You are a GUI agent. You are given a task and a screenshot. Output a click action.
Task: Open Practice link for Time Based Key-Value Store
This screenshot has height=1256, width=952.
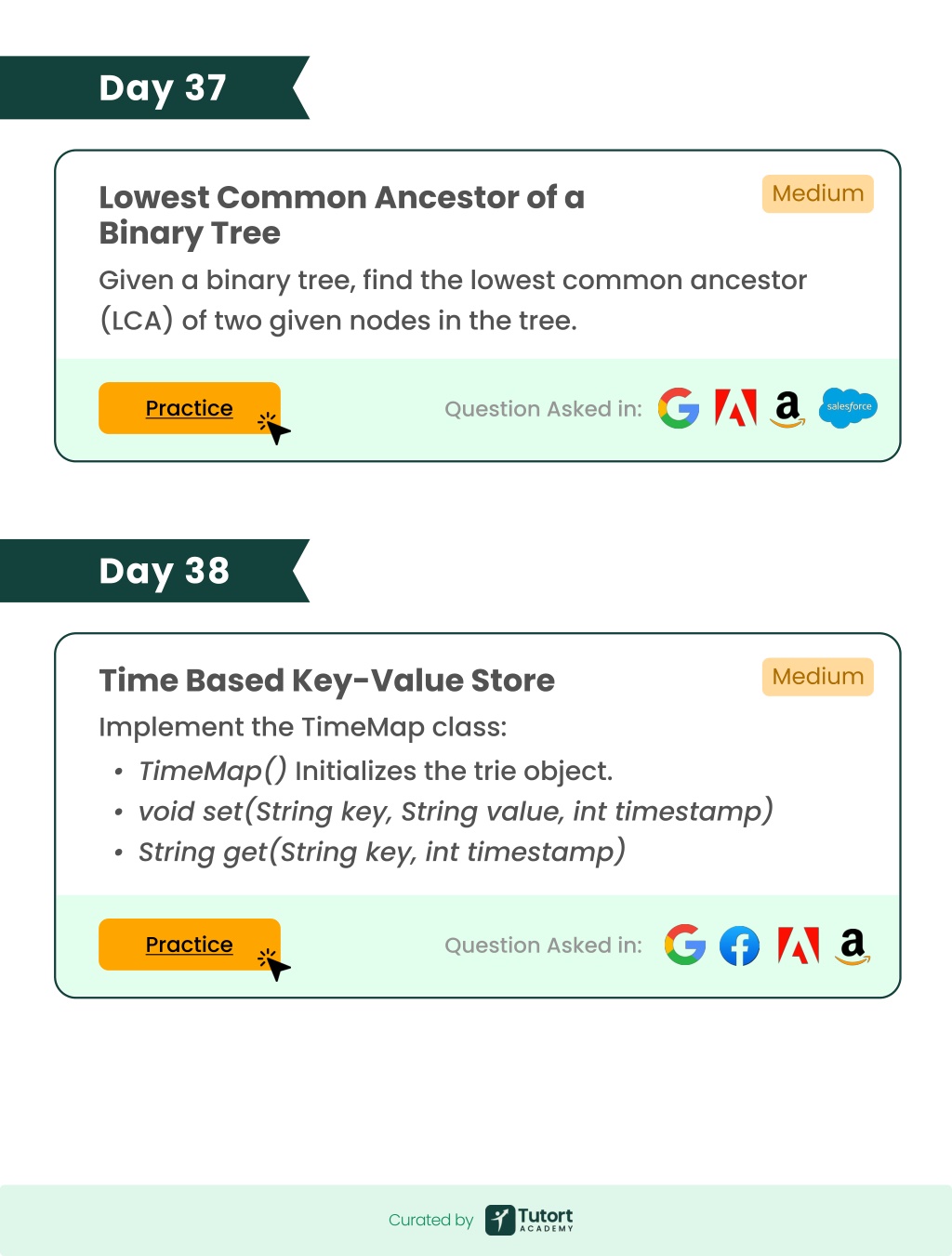point(189,945)
